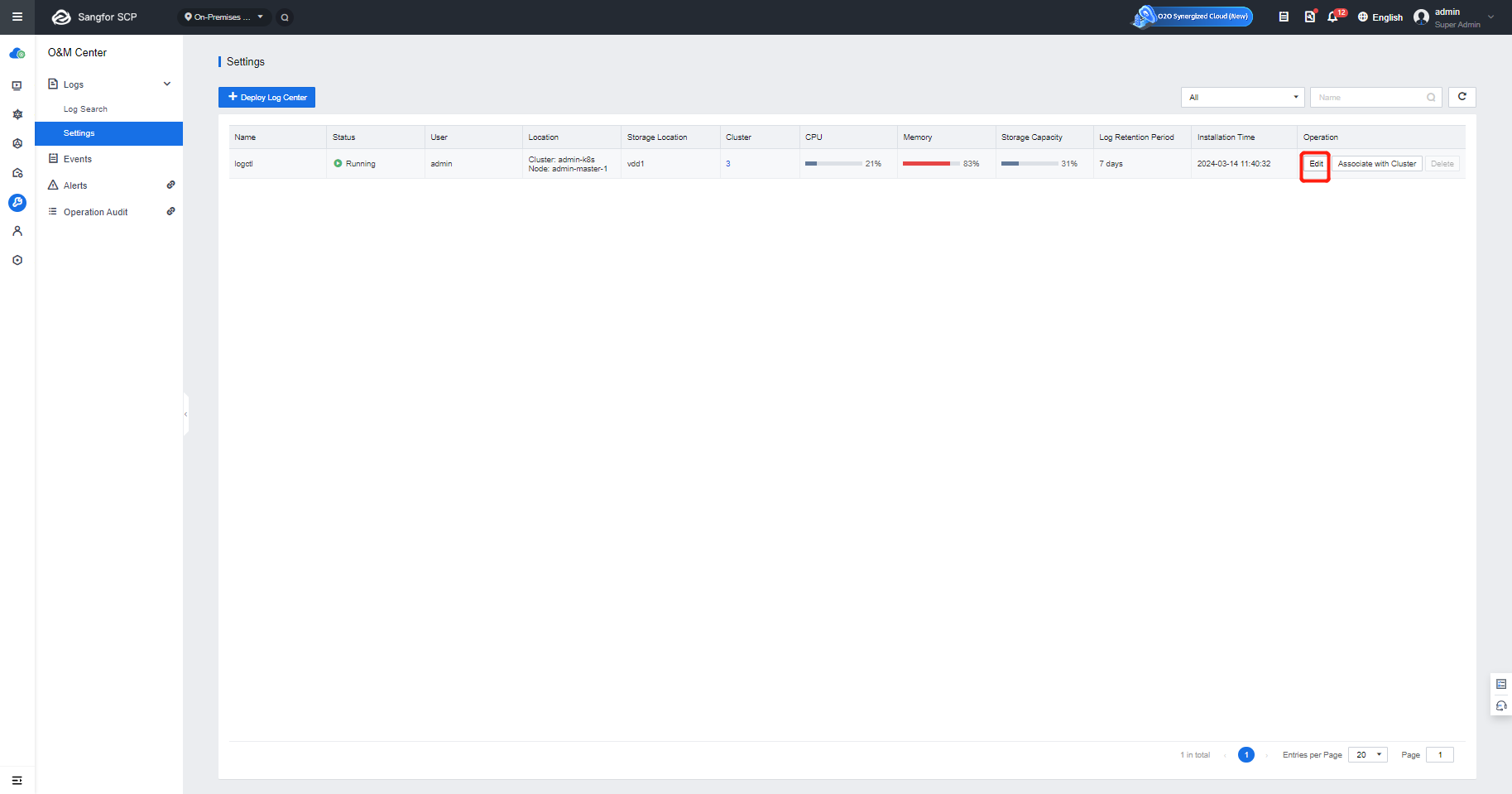Open the floating form icon on right edge
Image resolution: width=1512 pixels, height=794 pixels.
(1501, 684)
